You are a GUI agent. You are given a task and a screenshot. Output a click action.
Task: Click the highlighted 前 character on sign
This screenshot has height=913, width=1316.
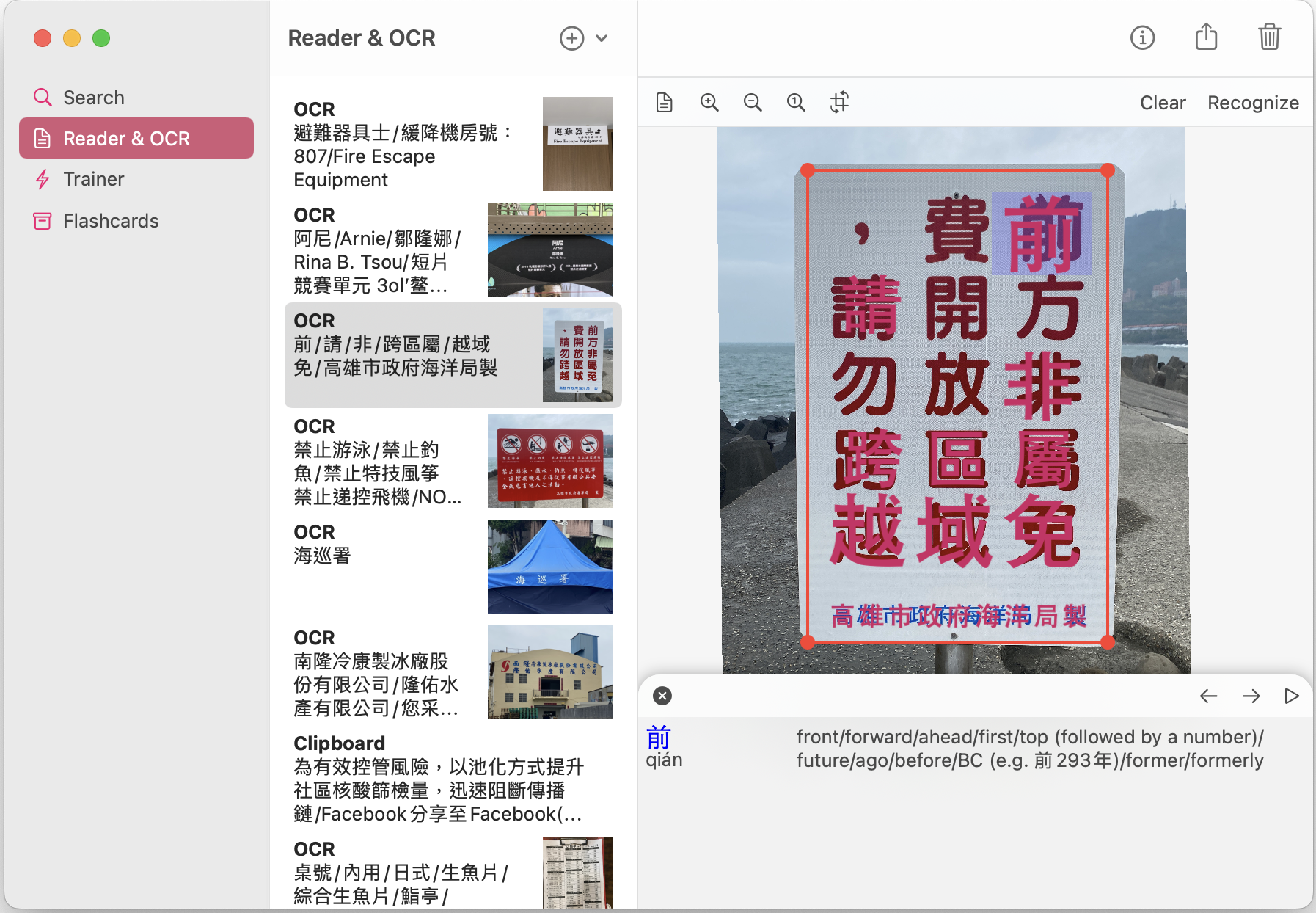pyautogui.click(x=1042, y=233)
